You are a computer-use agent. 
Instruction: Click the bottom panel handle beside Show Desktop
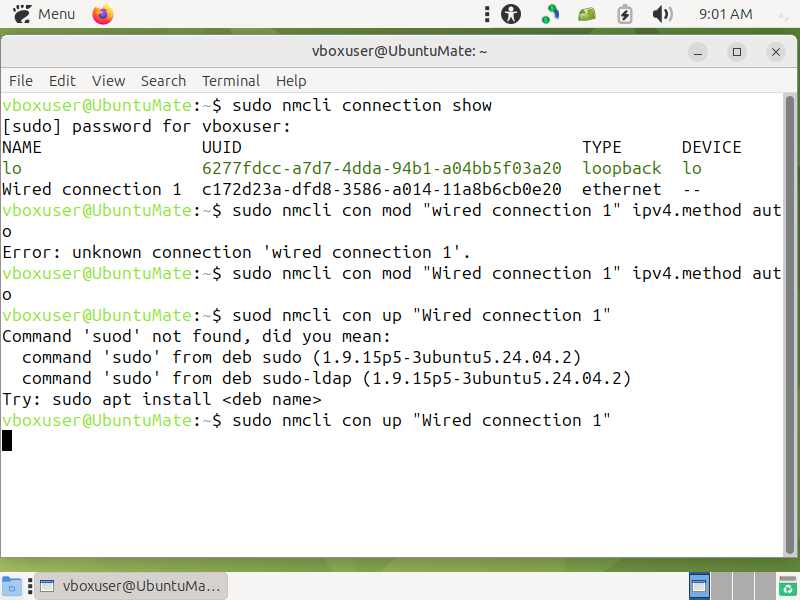(x=30, y=586)
